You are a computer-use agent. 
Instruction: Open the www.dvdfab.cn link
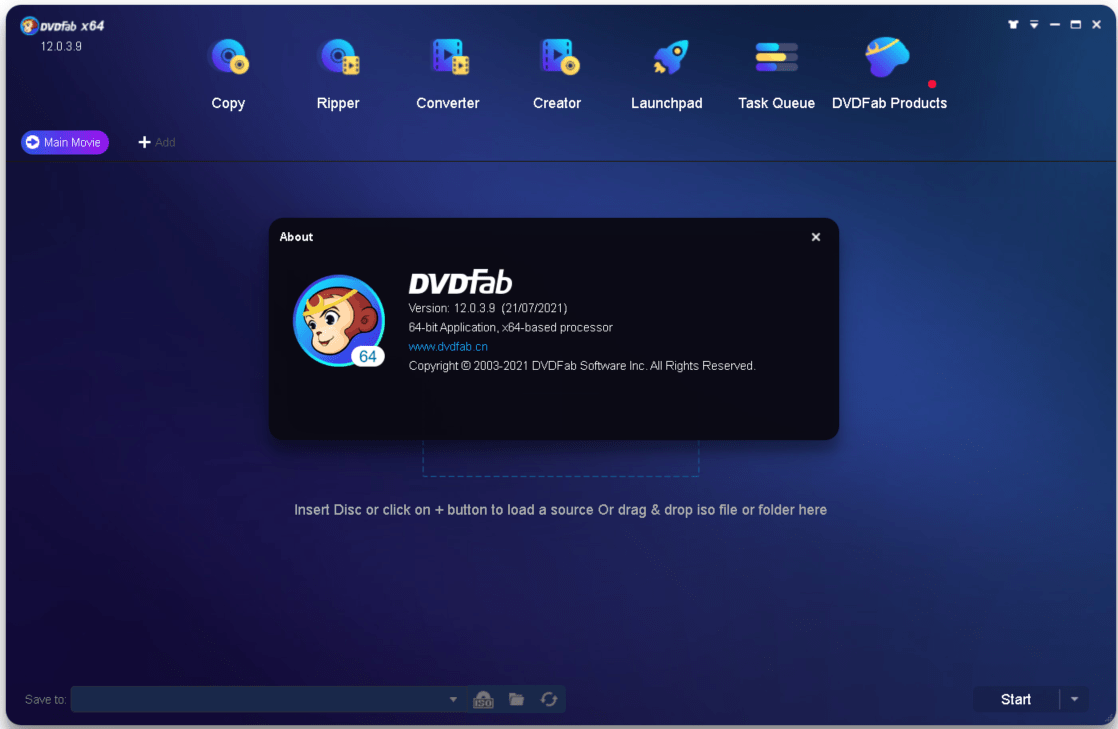(448, 347)
